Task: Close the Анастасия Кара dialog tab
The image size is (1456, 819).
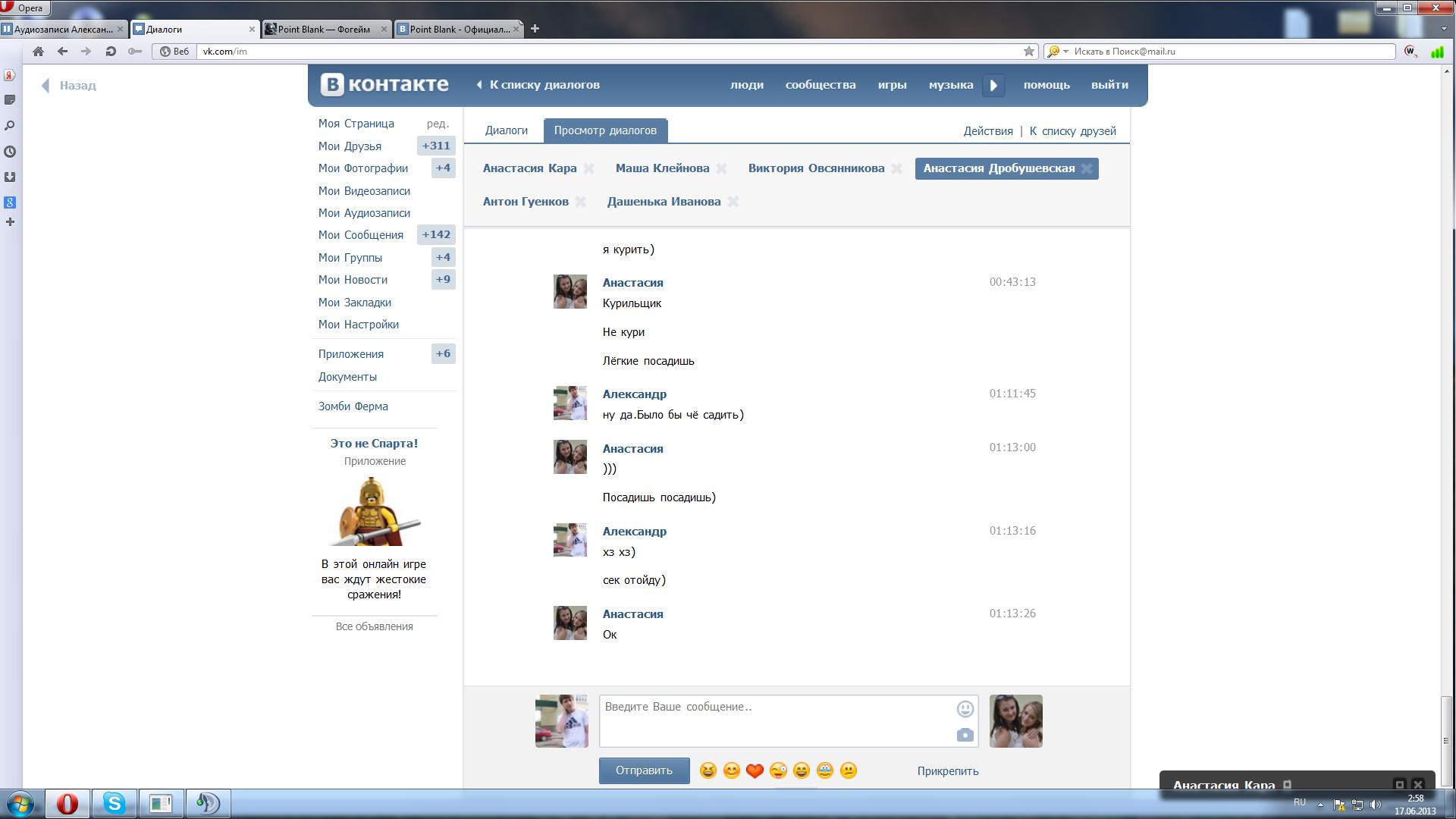Action: click(x=588, y=168)
